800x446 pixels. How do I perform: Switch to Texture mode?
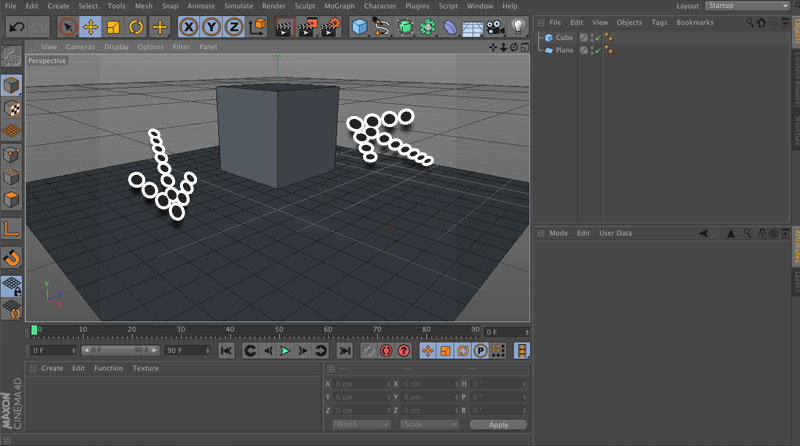point(11,108)
